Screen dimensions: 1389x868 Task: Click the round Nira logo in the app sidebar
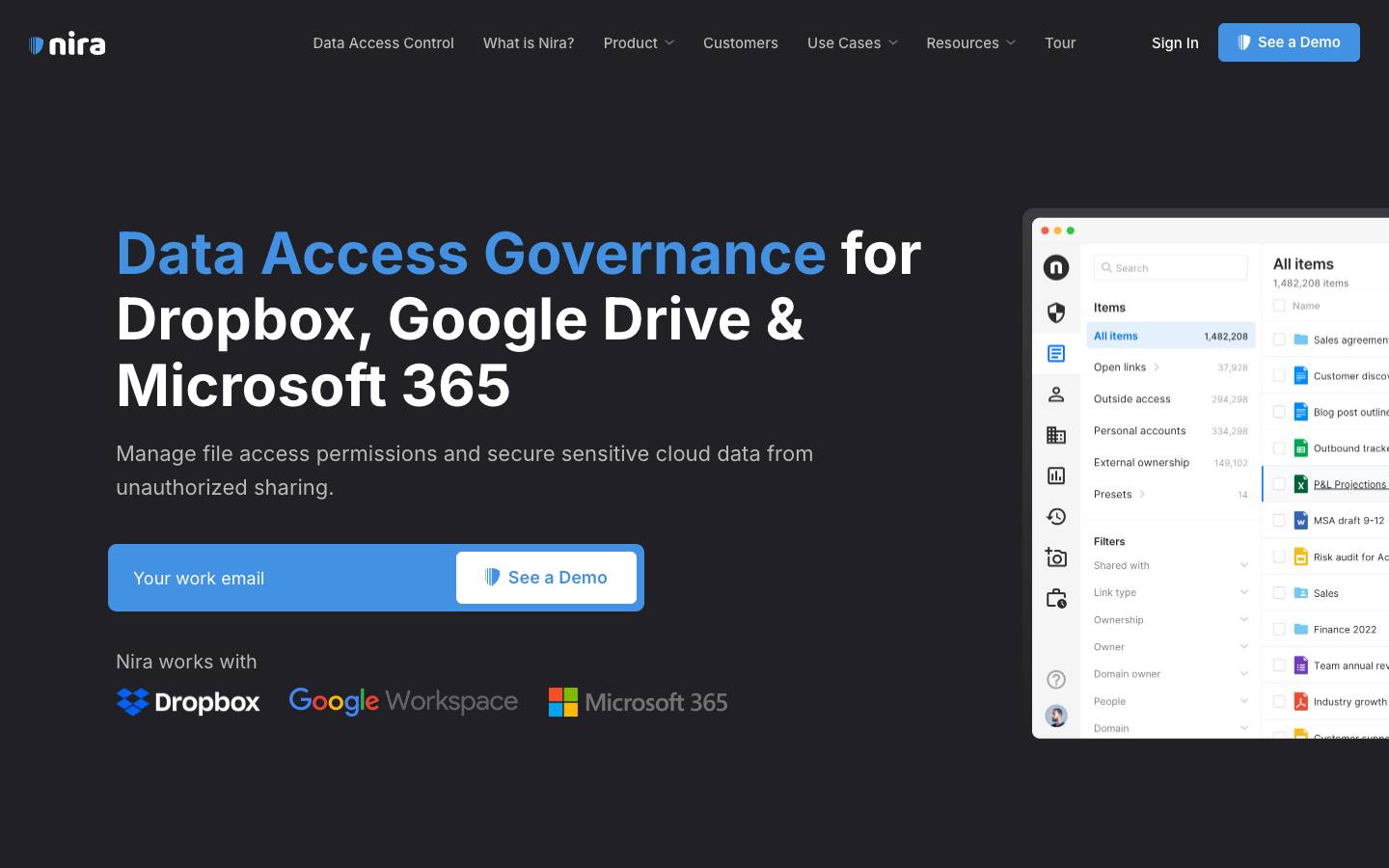point(1056,267)
